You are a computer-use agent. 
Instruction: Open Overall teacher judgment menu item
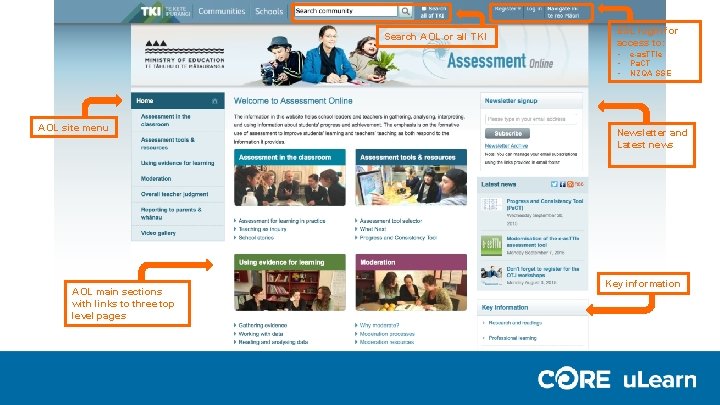(178, 194)
